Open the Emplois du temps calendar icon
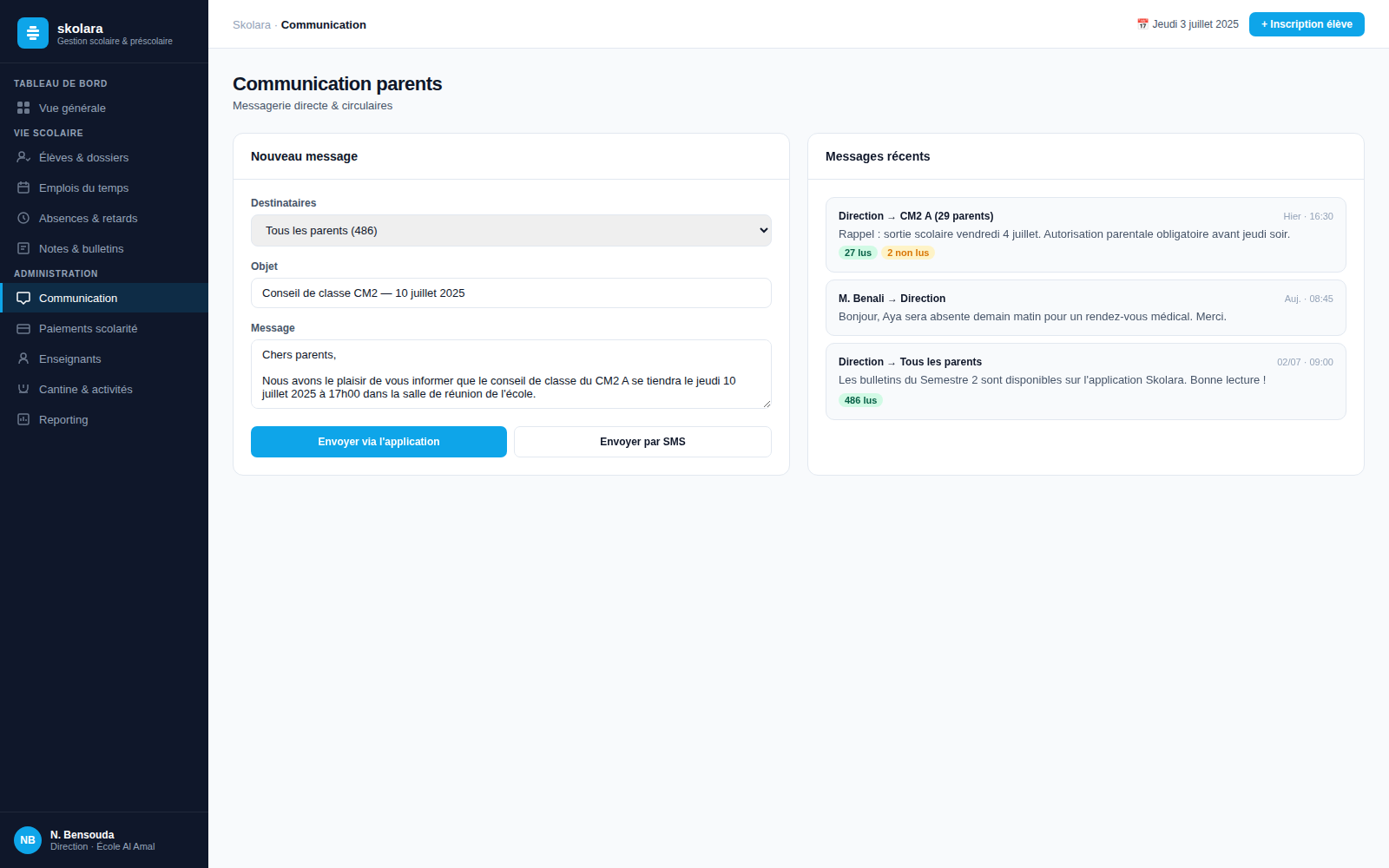1389x868 pixels. [23, 187]
